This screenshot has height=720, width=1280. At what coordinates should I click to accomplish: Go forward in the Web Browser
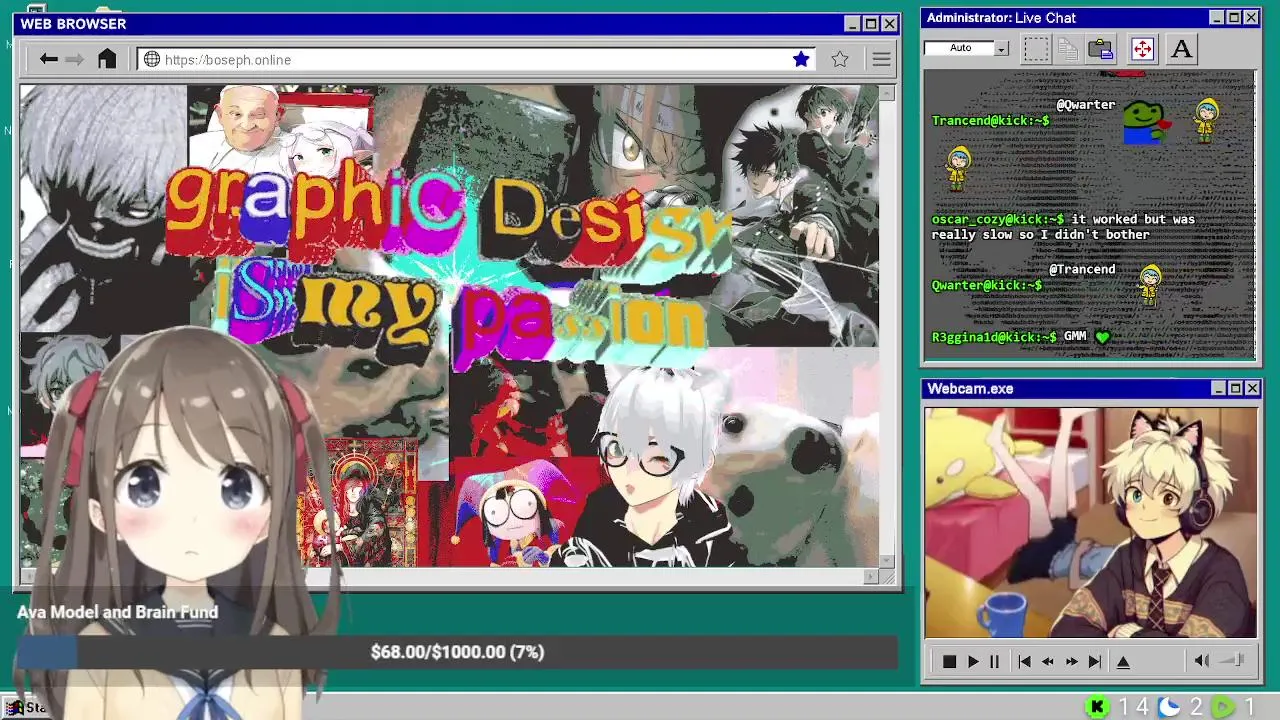74,59
